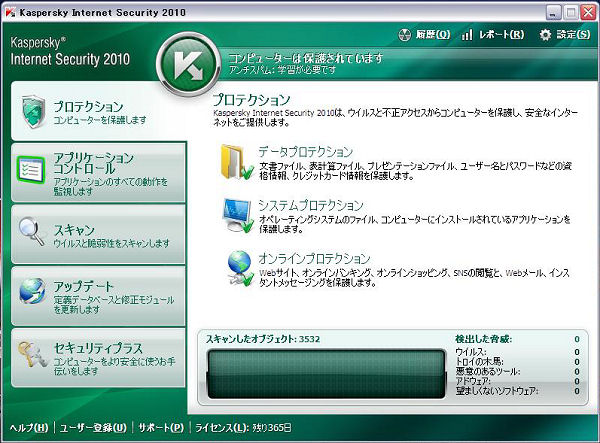Click the bar chart icon next to レポート
The width and height of the screenshot is (600, 443).
tap(467, 35)
